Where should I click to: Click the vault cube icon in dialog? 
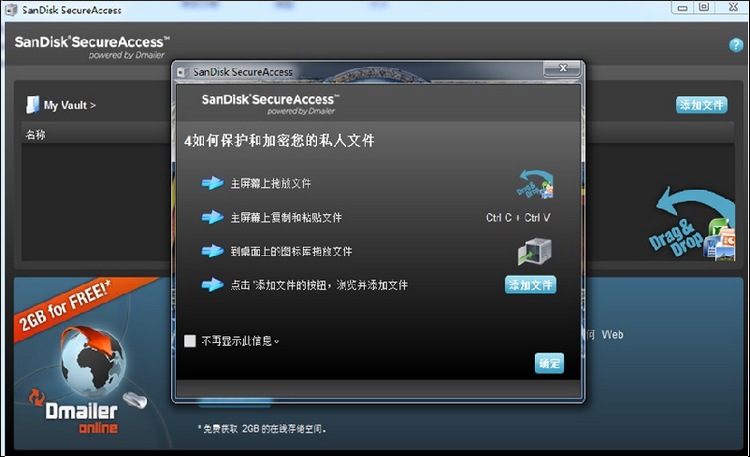coord(535,252)
